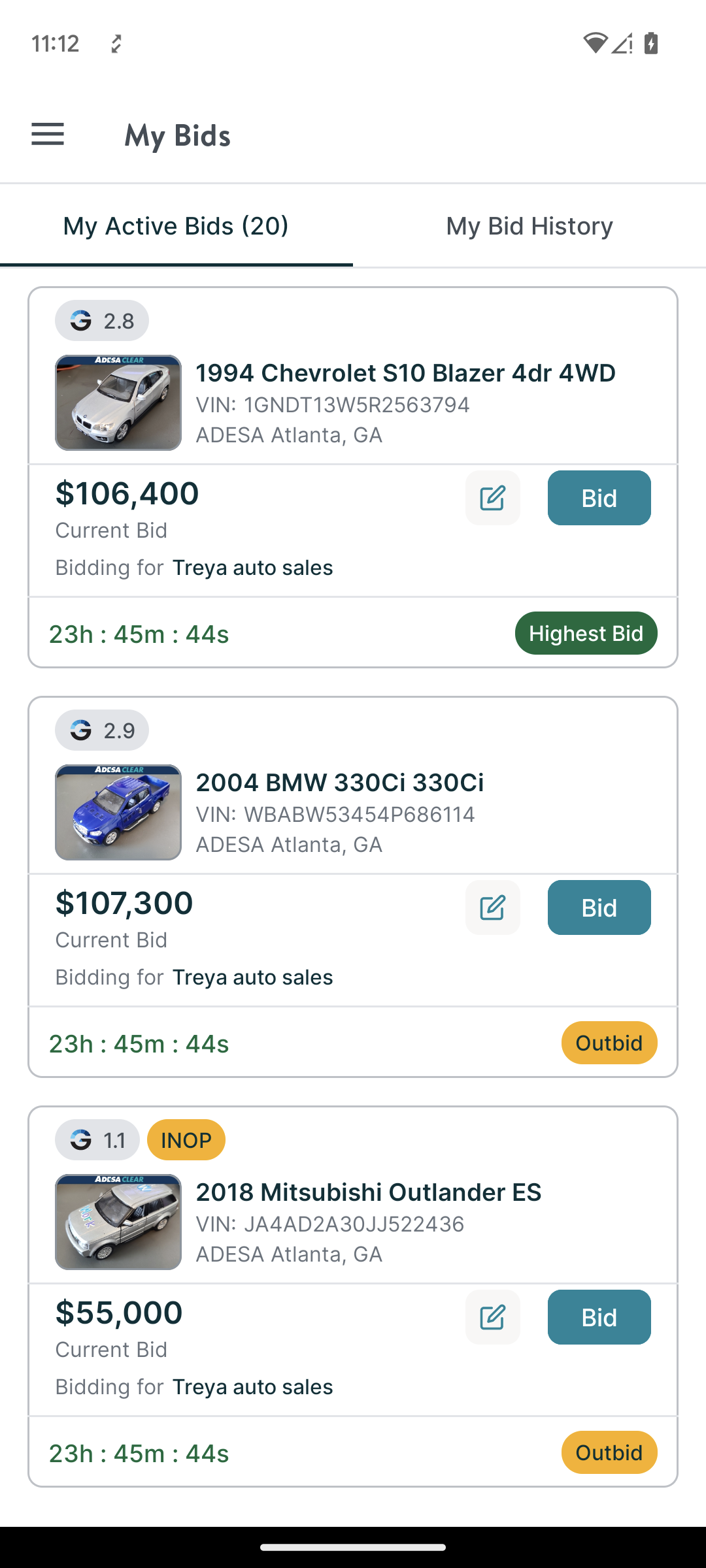Open 1994 Chevrolet S10 Blazer listing title
Image resolution: width=706 pixels, height=1568 pixels.
coord(405,373)
